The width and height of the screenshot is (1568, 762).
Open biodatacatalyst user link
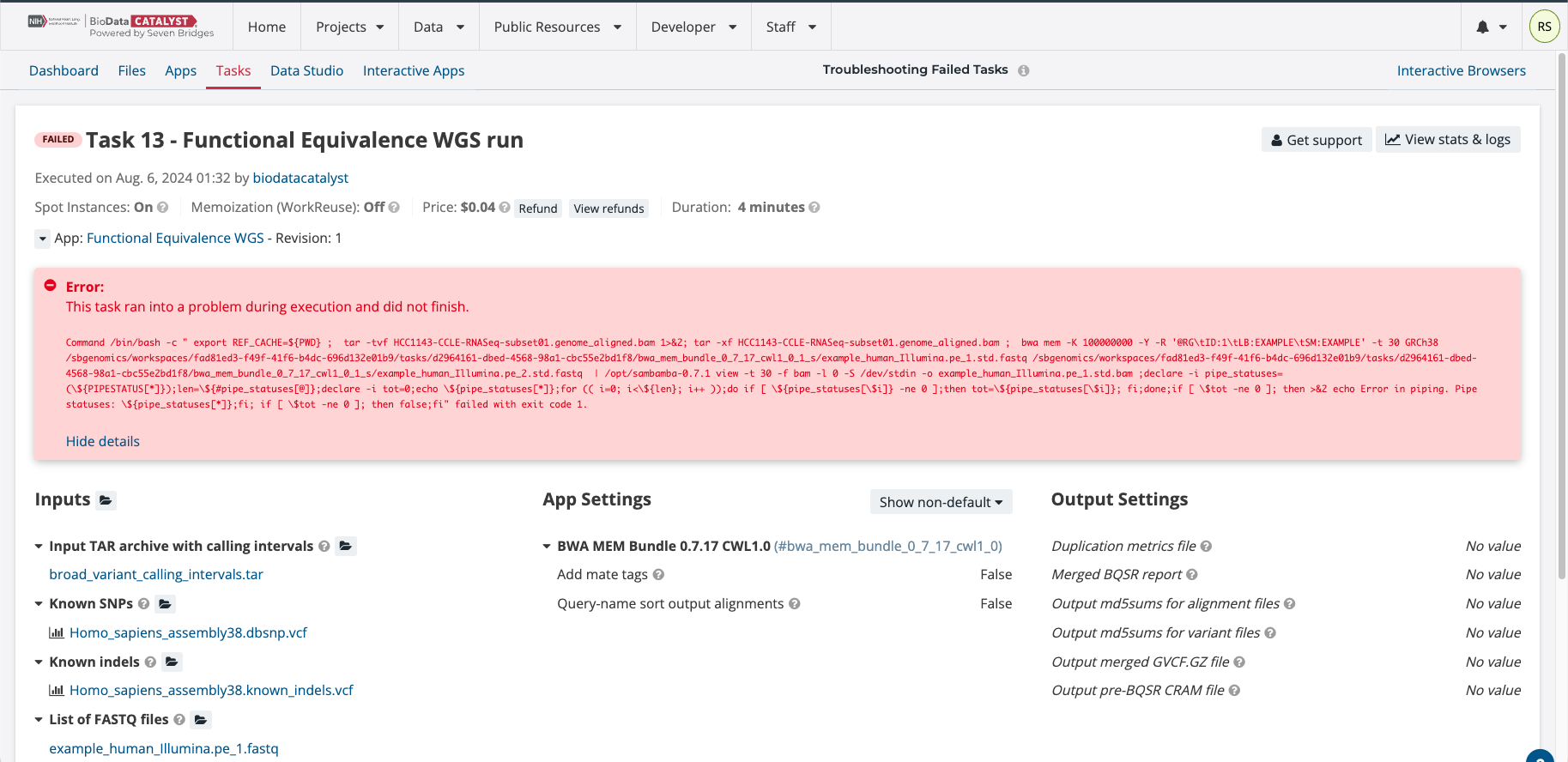pyautogui.click(x=300, y=178)
